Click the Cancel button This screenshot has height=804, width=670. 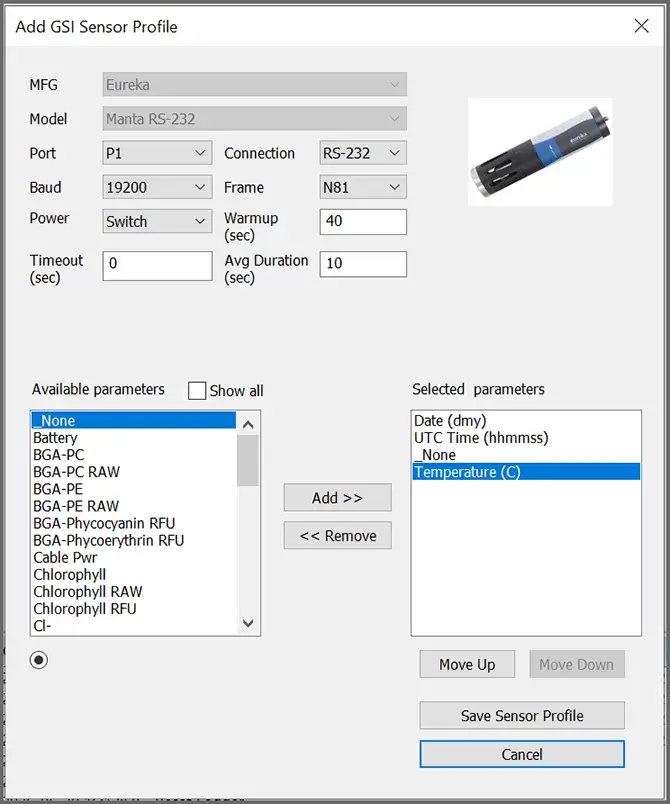coord(522,754)
